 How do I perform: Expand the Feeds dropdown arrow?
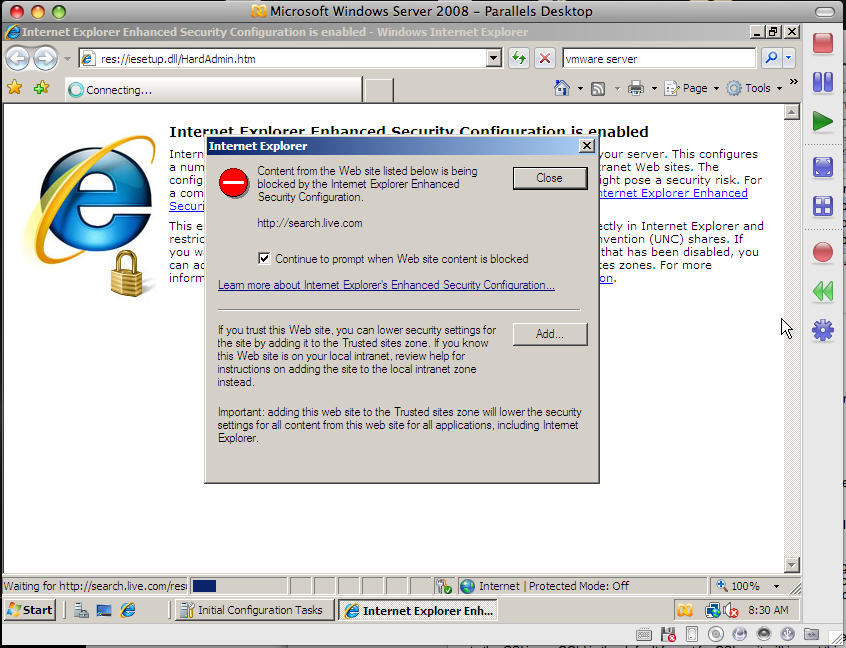[x=617, y=88]
